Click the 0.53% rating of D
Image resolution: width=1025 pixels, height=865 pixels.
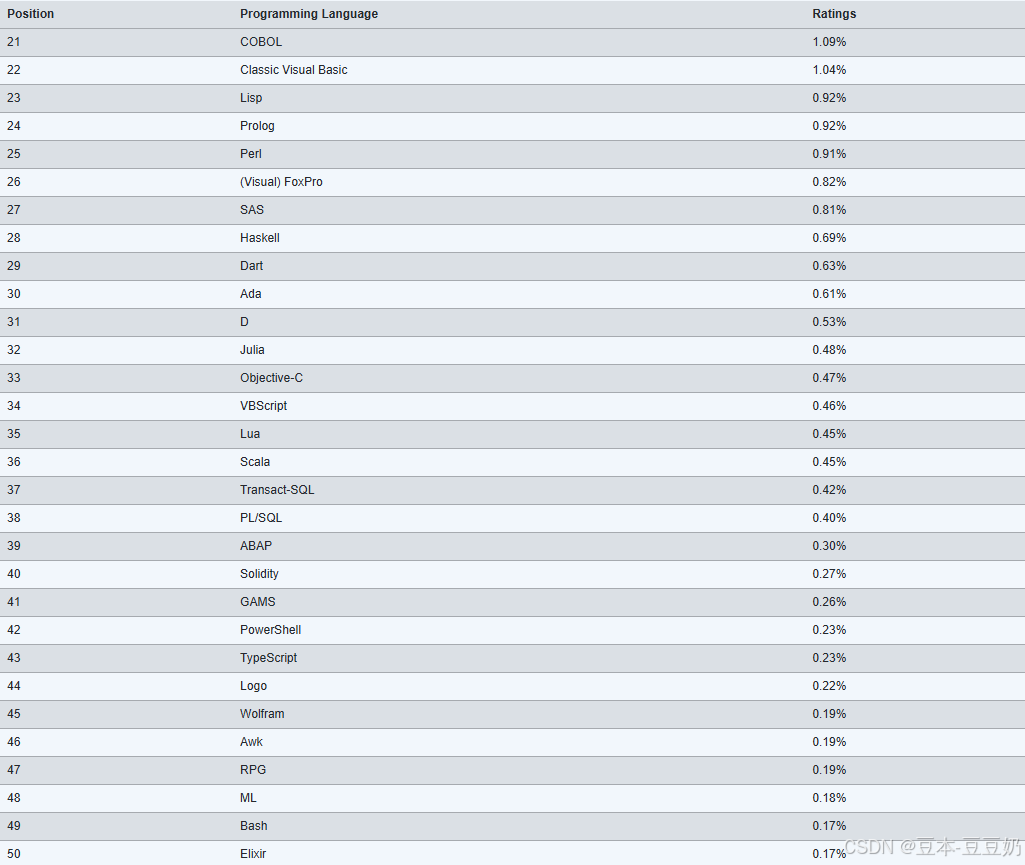tap(829, 322)
